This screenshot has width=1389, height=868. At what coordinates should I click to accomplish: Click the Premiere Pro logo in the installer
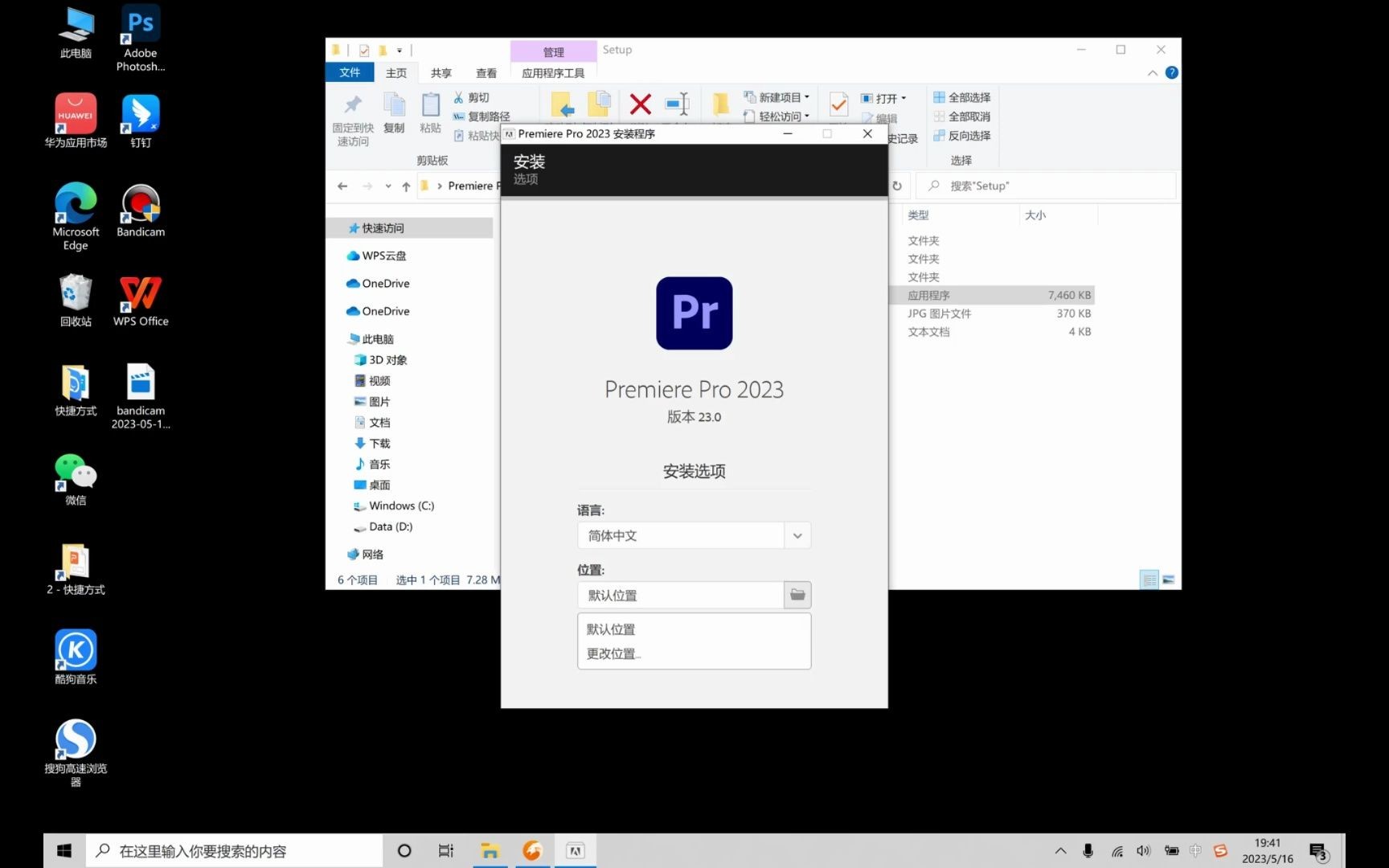click(694, 313)
